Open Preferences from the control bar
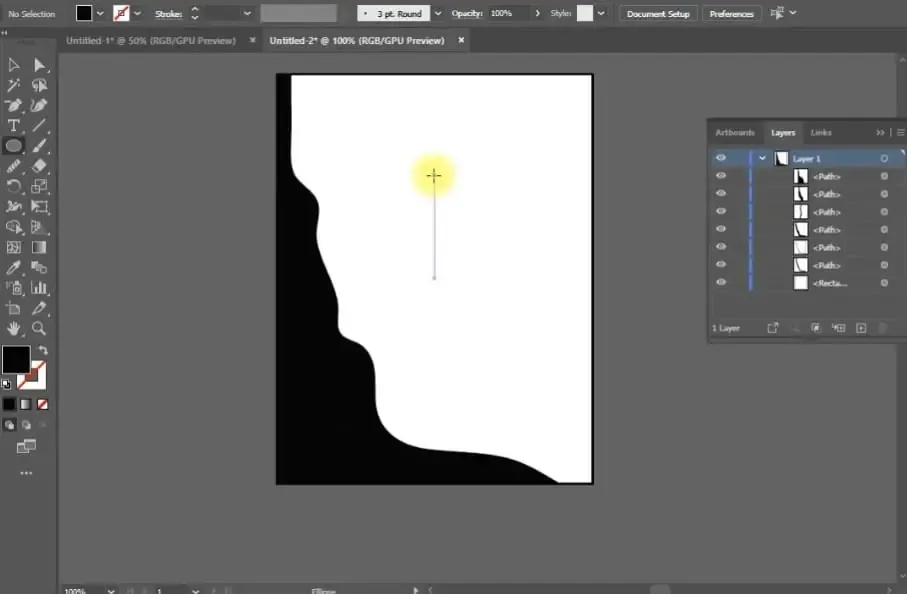907x594 pixels. click(x=731, y=14)
